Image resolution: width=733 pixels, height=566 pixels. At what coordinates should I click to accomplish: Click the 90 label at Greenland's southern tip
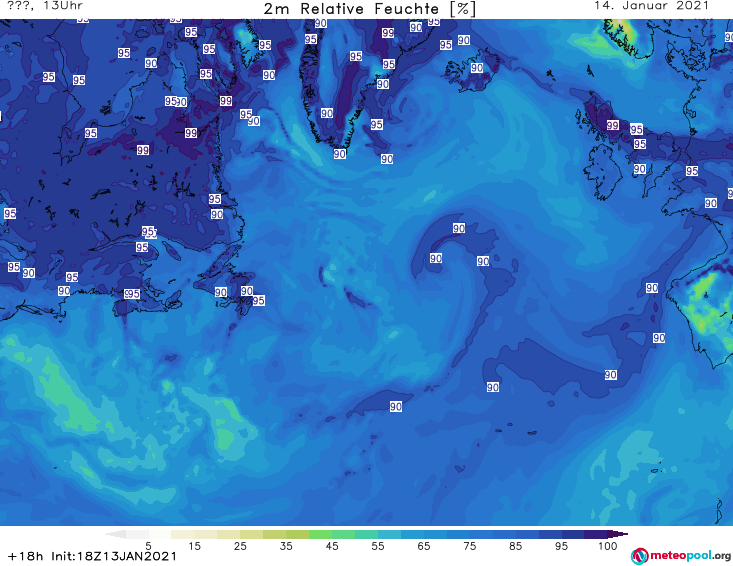(340, 154)
